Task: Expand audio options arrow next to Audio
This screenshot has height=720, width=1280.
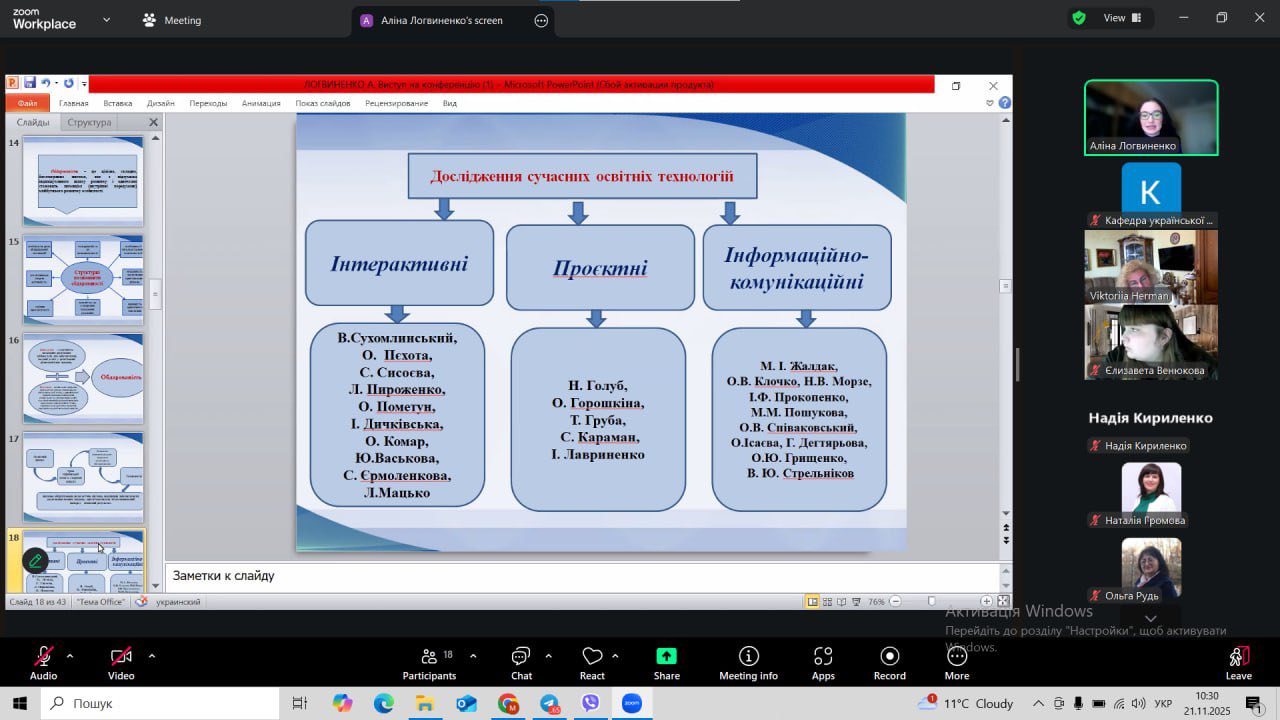Action: (70, 656)
